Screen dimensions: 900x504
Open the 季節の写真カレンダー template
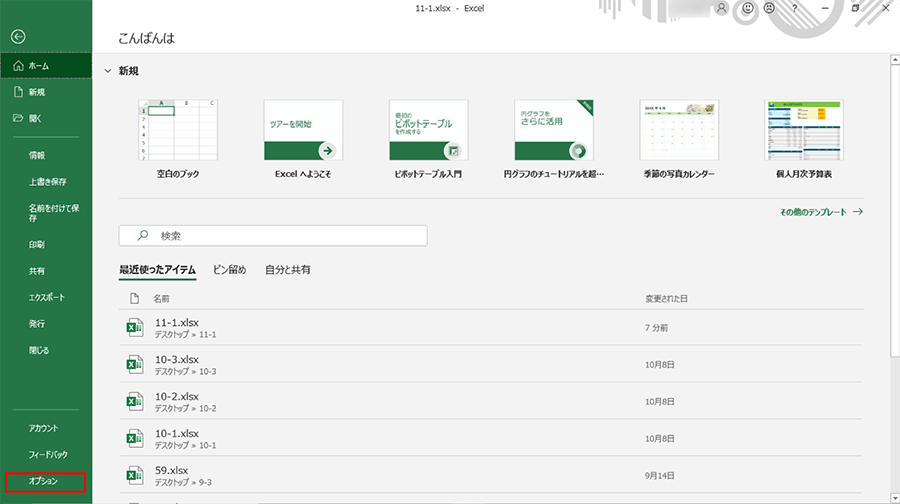coord(679,139)
